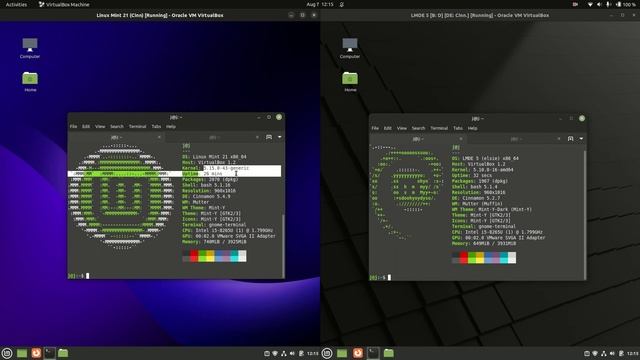Switch to the second tab in the LMDE 5 terminal
640x360 pixels.
click(x=516, y=139)
